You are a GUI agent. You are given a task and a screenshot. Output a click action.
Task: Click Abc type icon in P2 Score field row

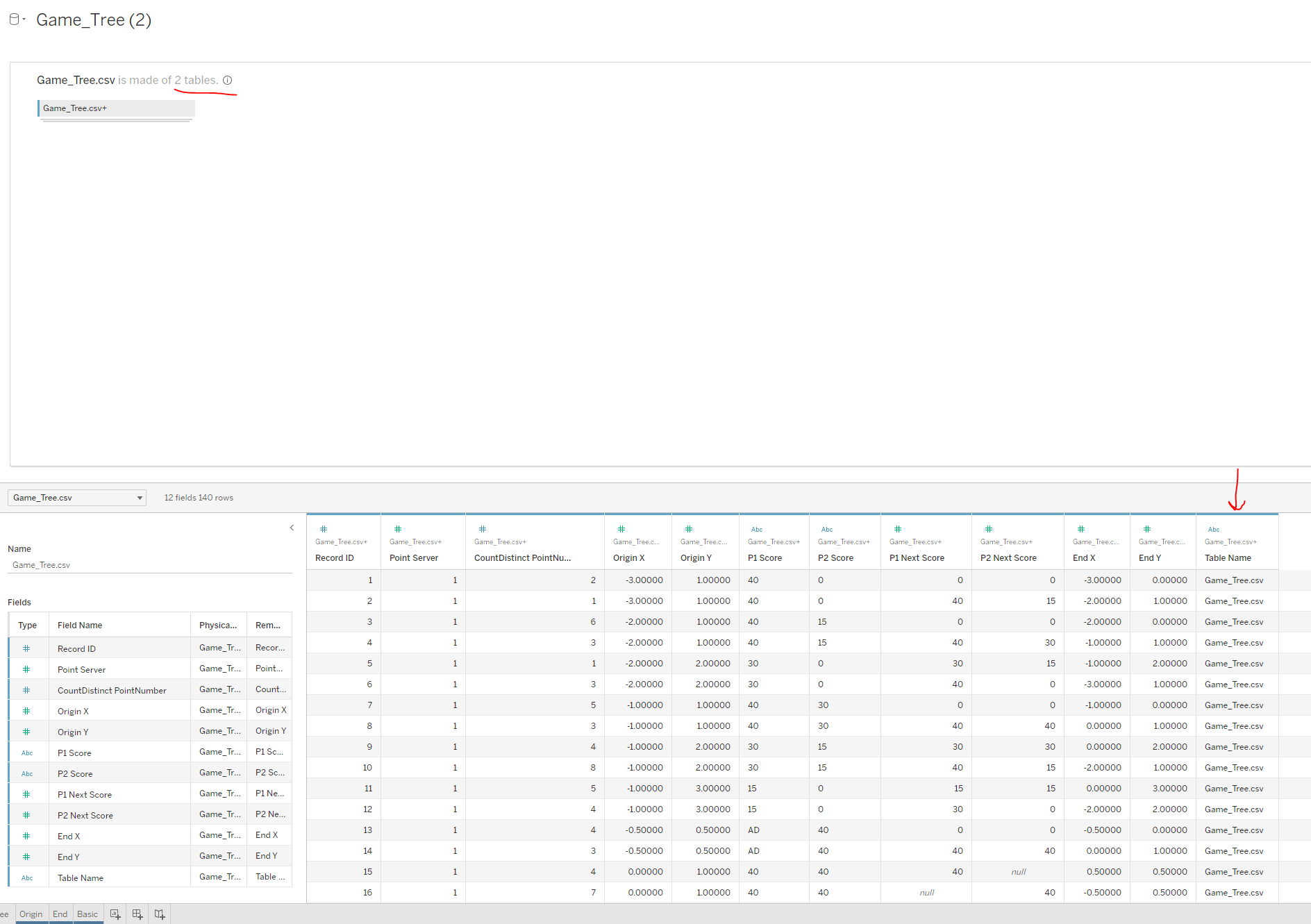26,773
